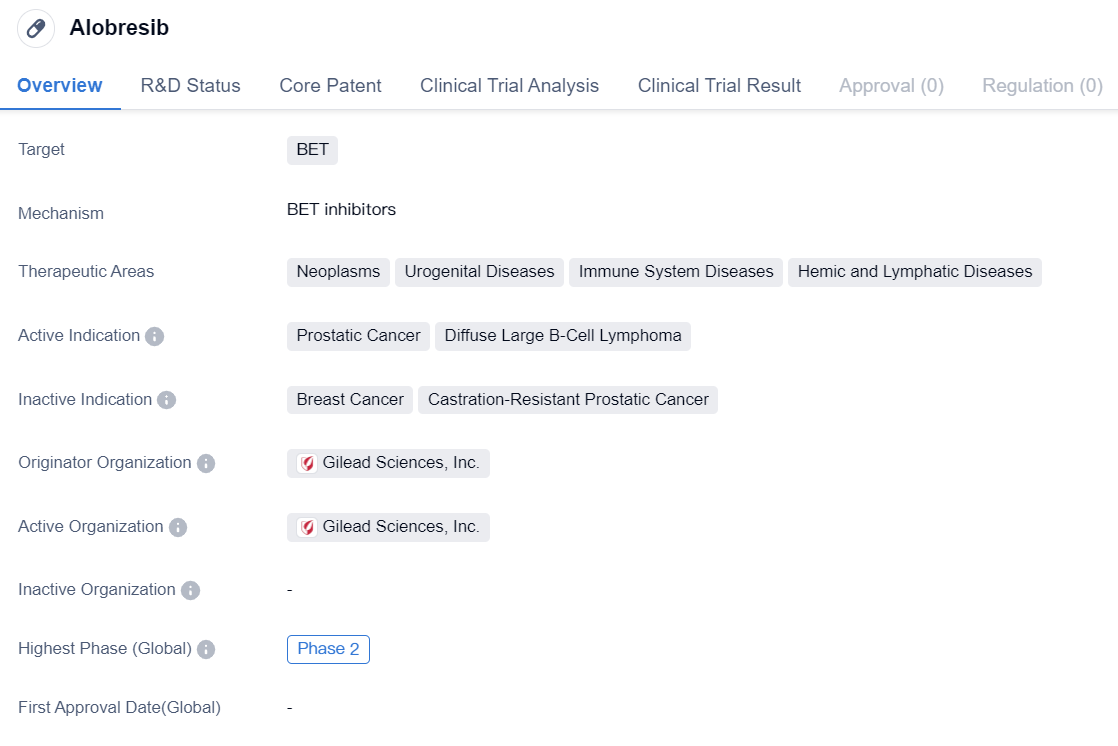Click info icon next to Originator Organization

click(x=205, y=464)
